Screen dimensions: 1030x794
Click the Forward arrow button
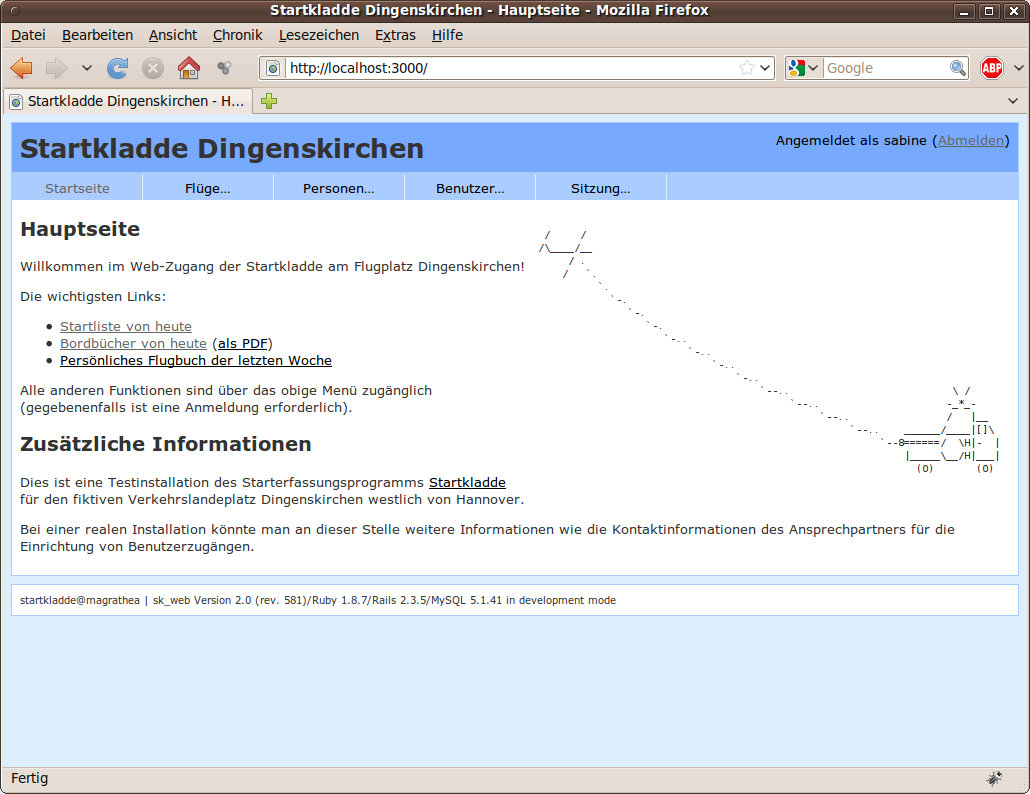(56, 68)
